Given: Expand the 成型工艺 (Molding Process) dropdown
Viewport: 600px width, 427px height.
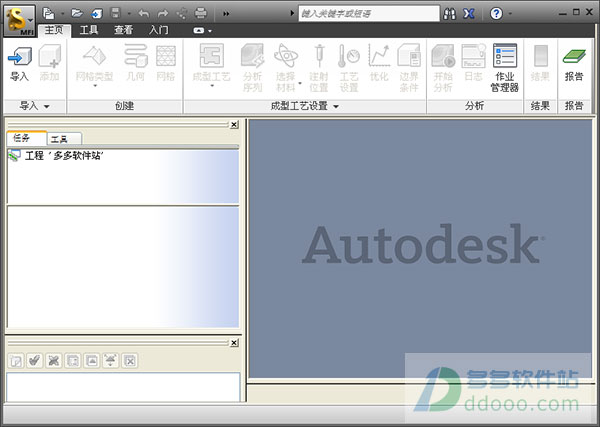Looking at the screenshot, I should click(212, 86).
